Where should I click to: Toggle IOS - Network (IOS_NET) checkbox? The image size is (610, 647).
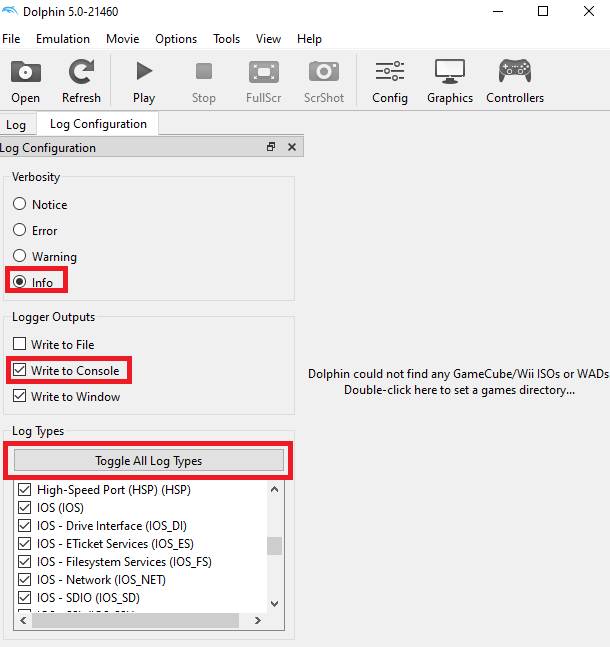[25, 580]
